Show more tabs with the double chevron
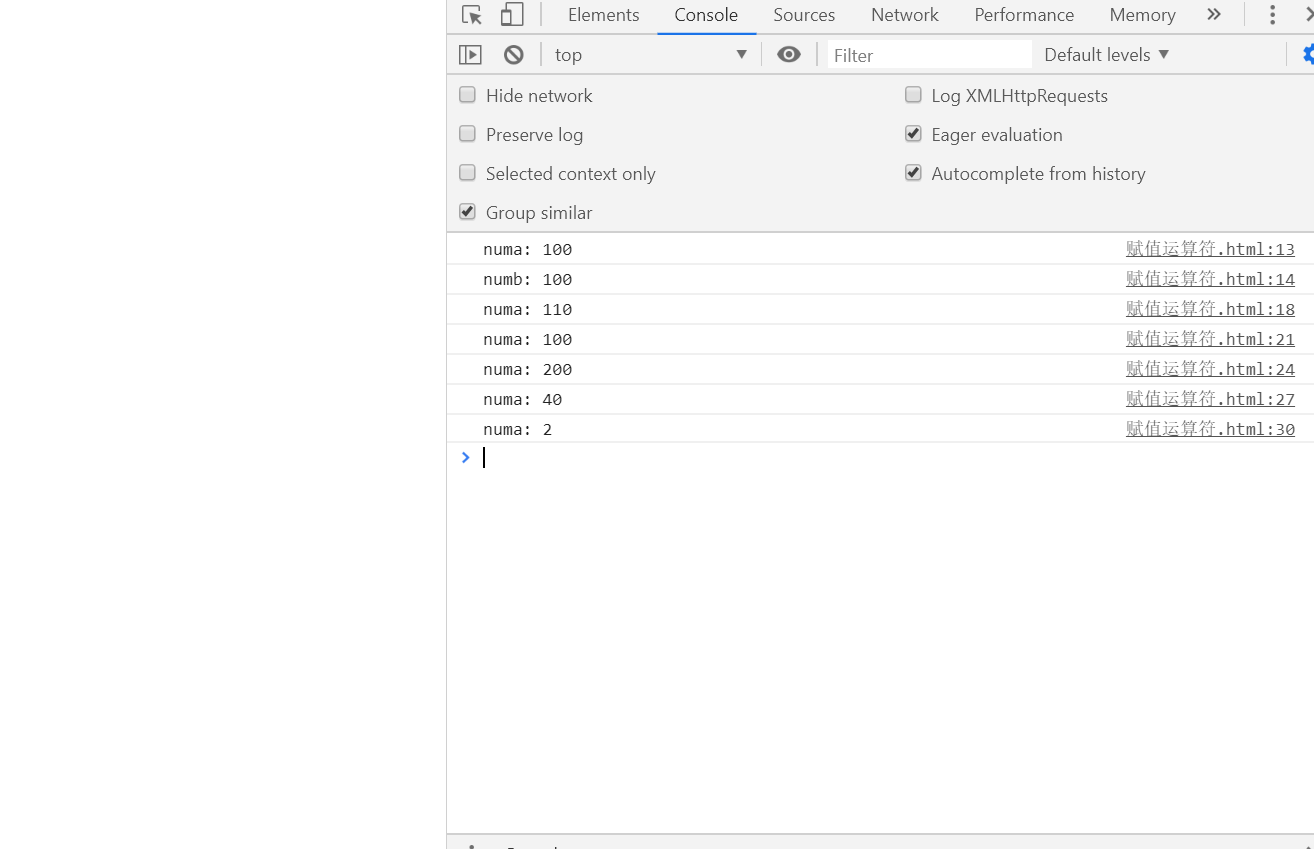Viewport: 1314px width, 849px height. [x=1214, y=15]
